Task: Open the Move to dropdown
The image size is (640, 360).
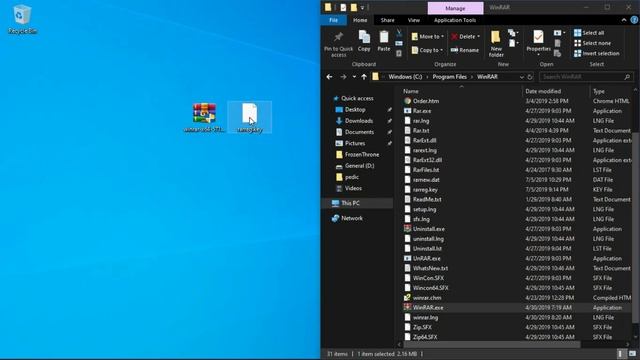Action: [427, 37]
